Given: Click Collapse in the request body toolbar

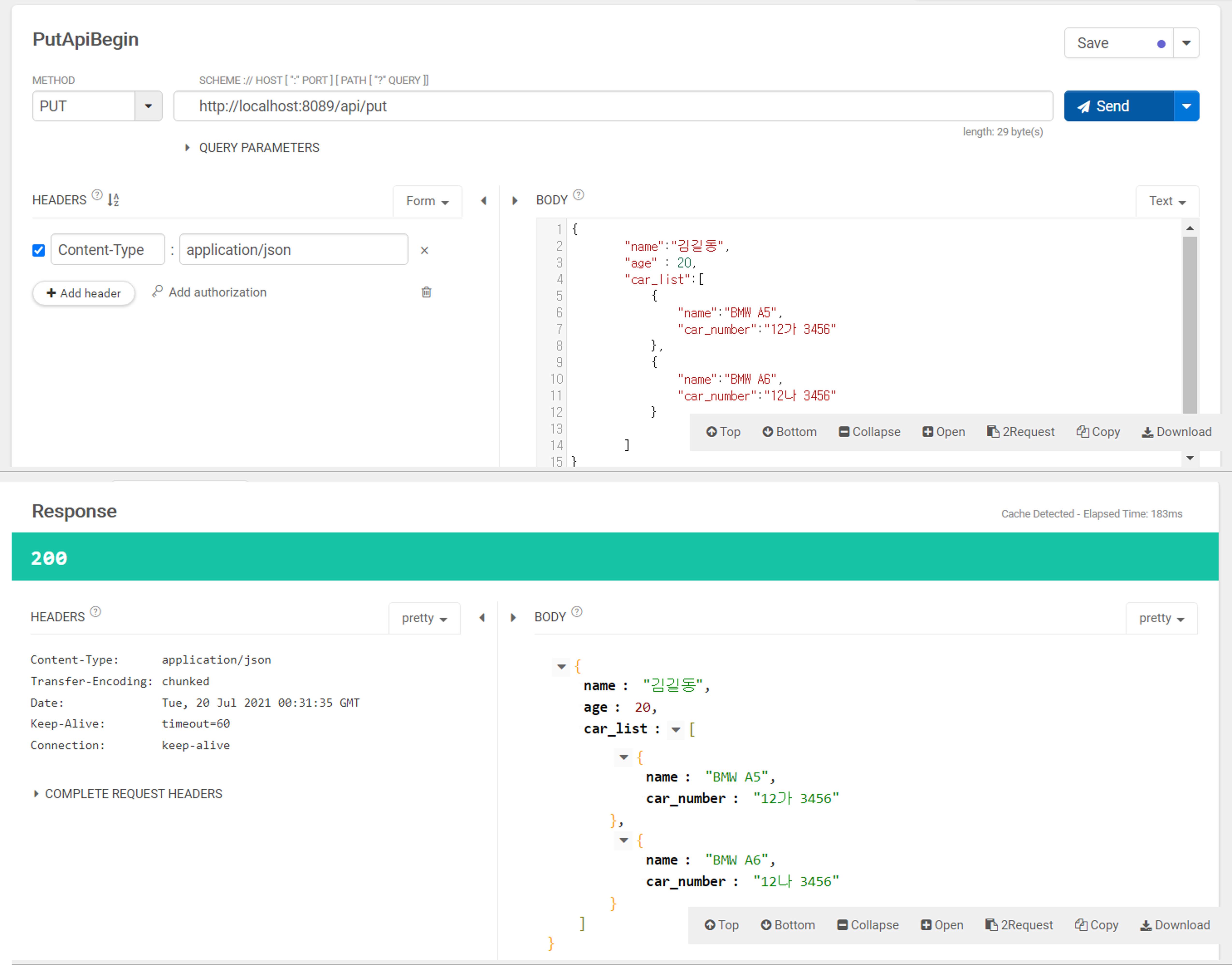Looking at the screenshot, I should [x=869, y=432].
